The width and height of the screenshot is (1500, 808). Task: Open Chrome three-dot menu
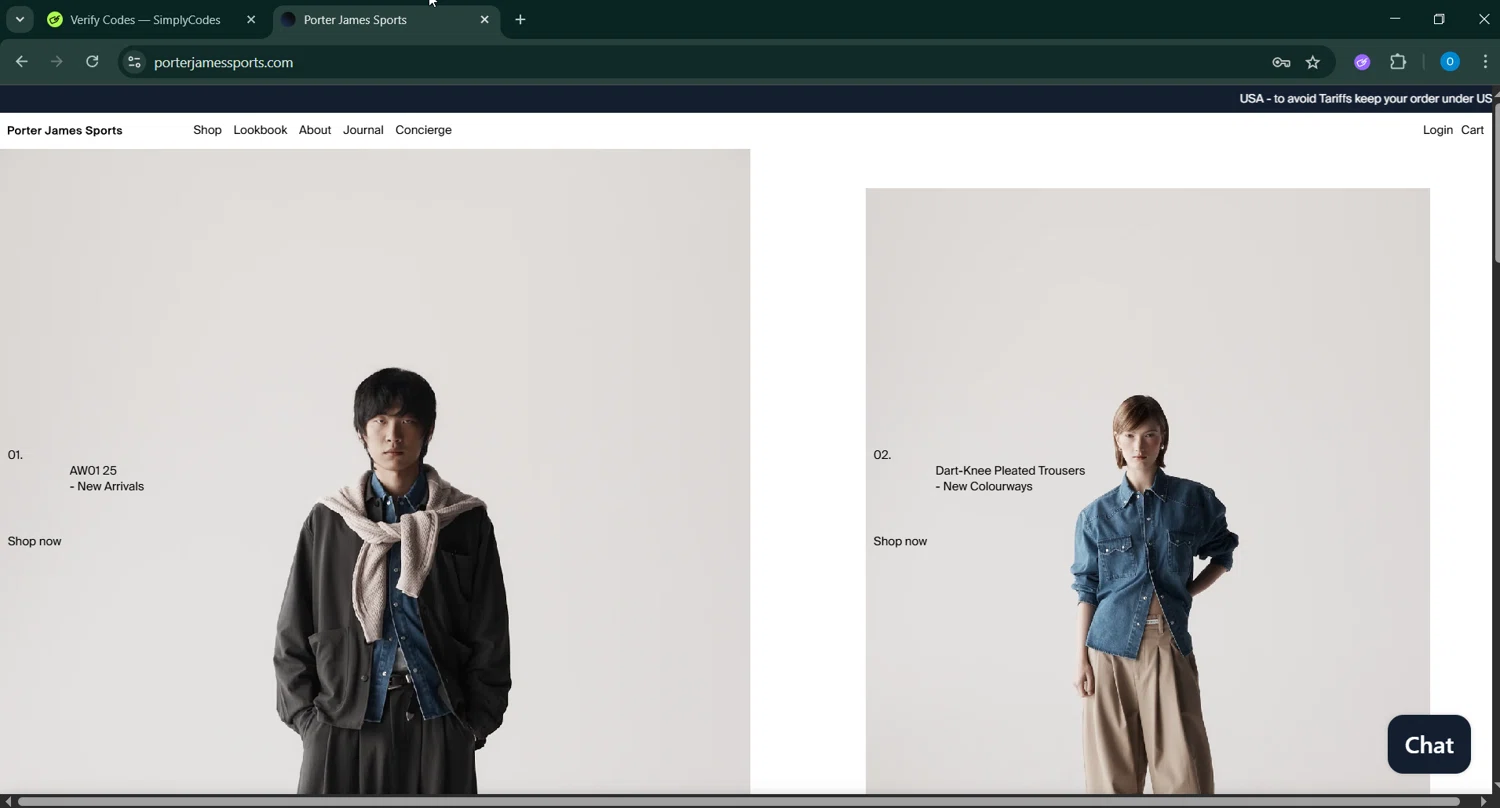(x=1485, y=62)
